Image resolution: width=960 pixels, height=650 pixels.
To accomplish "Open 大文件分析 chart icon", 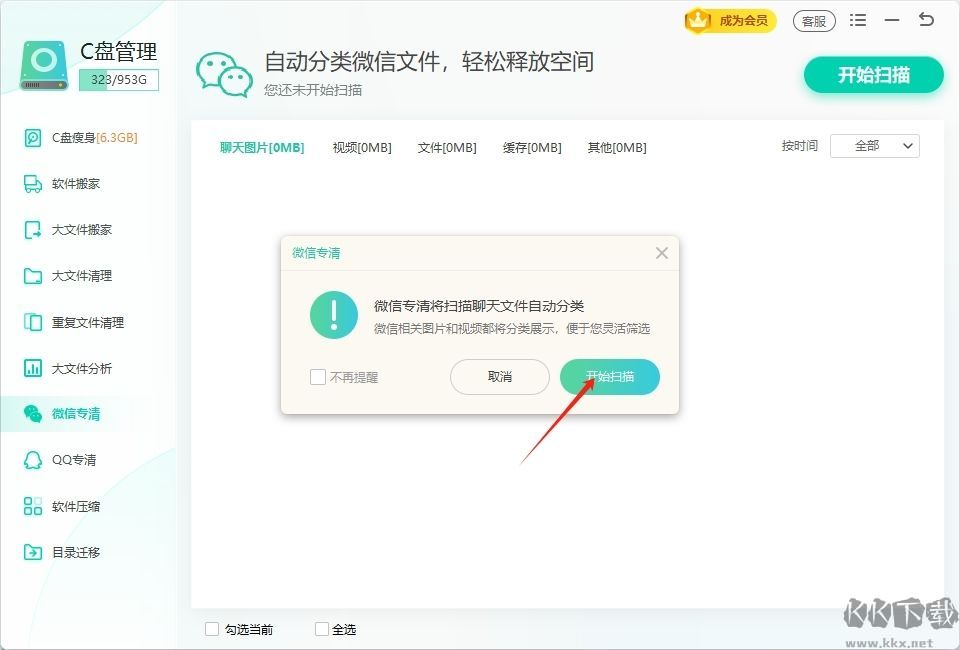I will coord(33,368).
